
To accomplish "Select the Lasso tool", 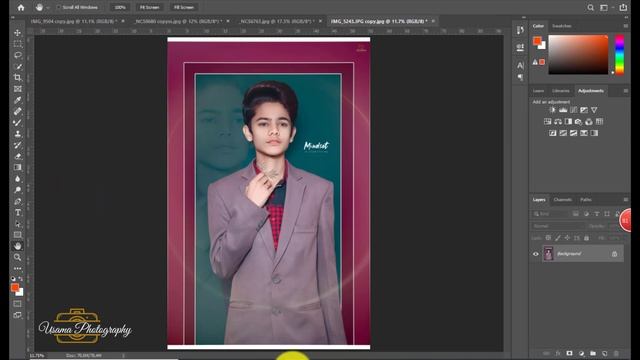I will [x=18, y=55].
